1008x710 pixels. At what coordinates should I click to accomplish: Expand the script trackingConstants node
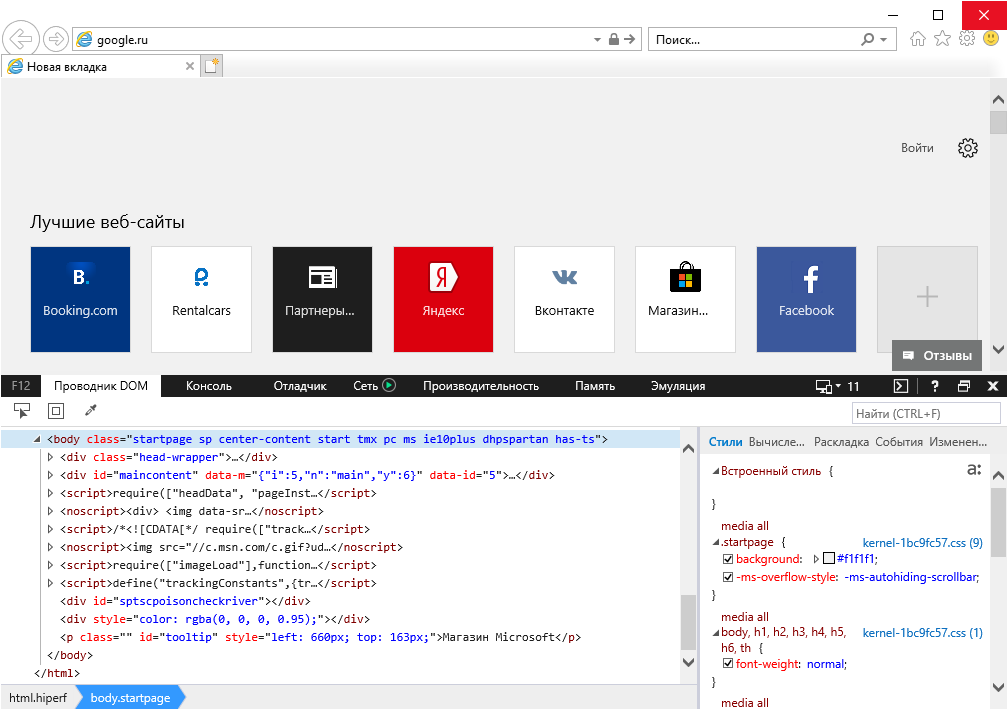click(50, 583)
